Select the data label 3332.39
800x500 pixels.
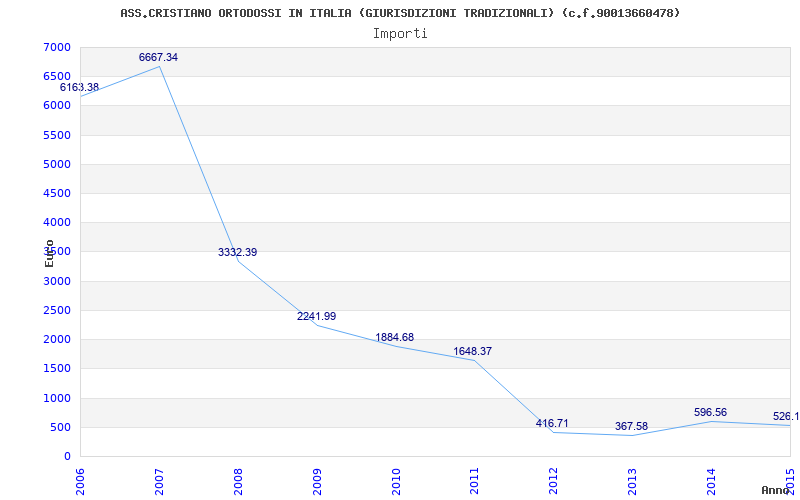pyautogui.click(x=237, y=252)
